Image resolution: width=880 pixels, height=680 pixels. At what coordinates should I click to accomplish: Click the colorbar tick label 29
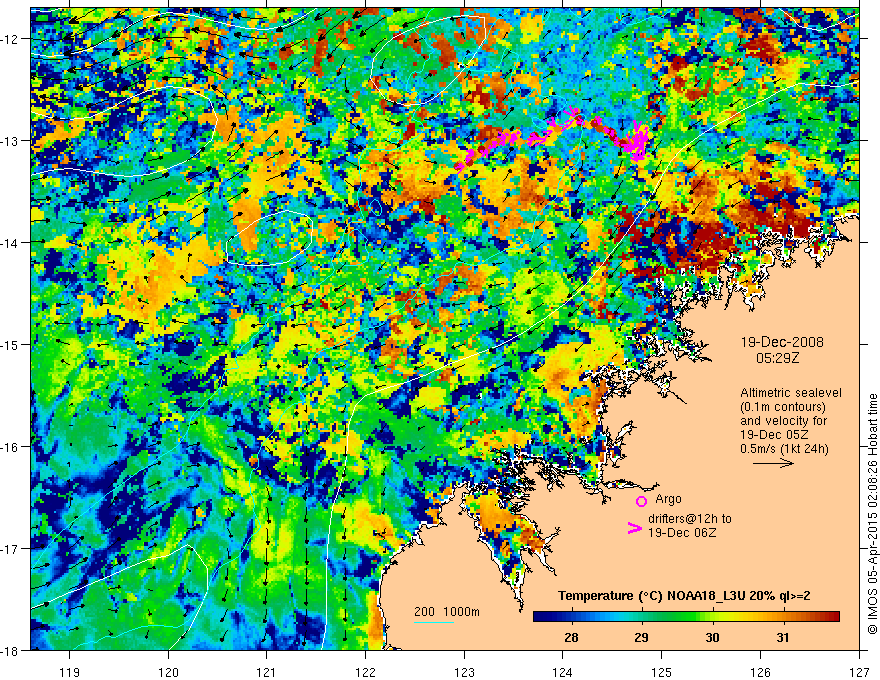click(641, 637)
